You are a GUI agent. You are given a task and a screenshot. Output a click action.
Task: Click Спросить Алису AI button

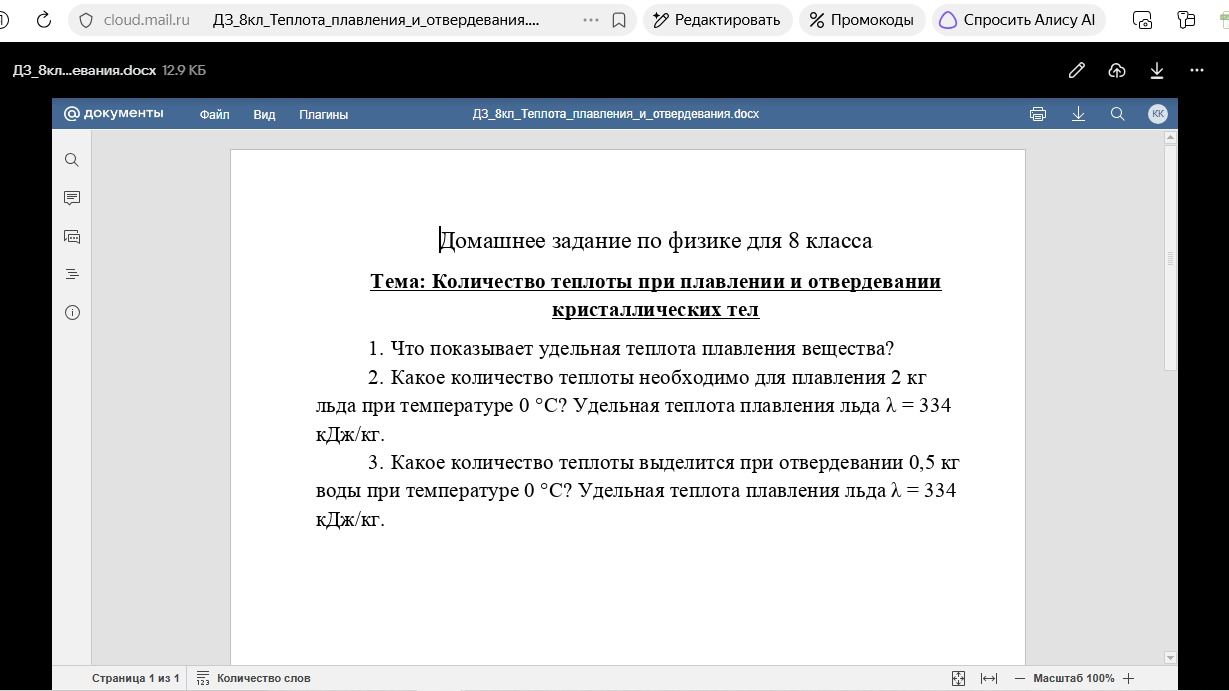coord(1018,20)
